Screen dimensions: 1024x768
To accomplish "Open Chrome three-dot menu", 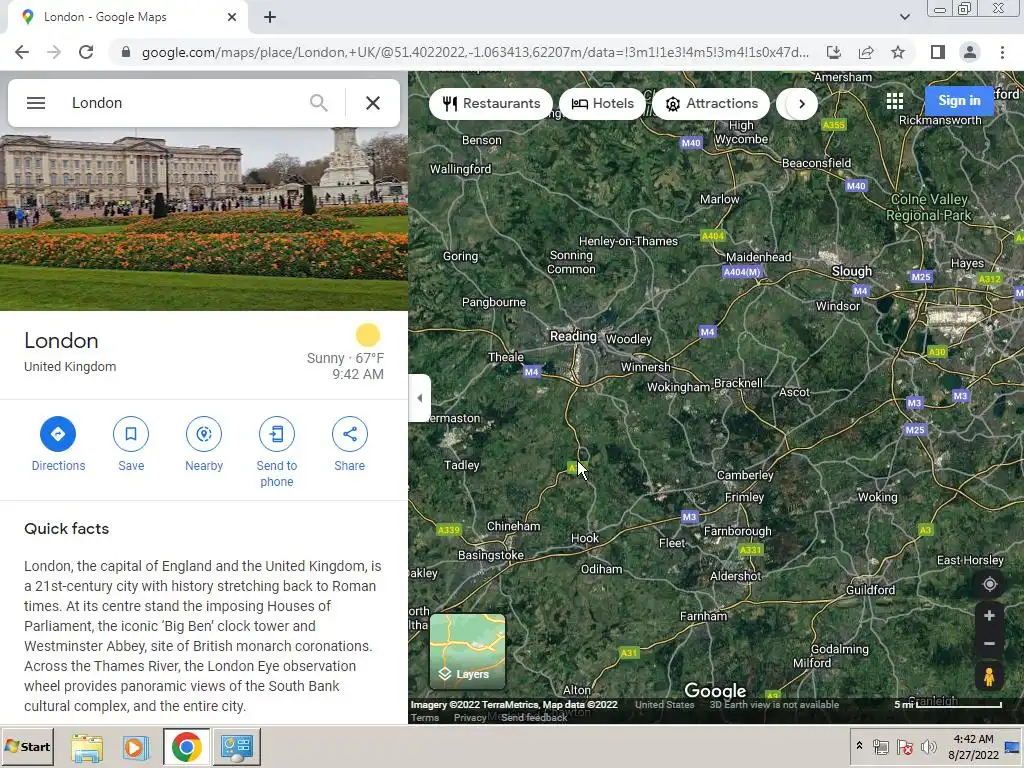I will point(1002,52).
